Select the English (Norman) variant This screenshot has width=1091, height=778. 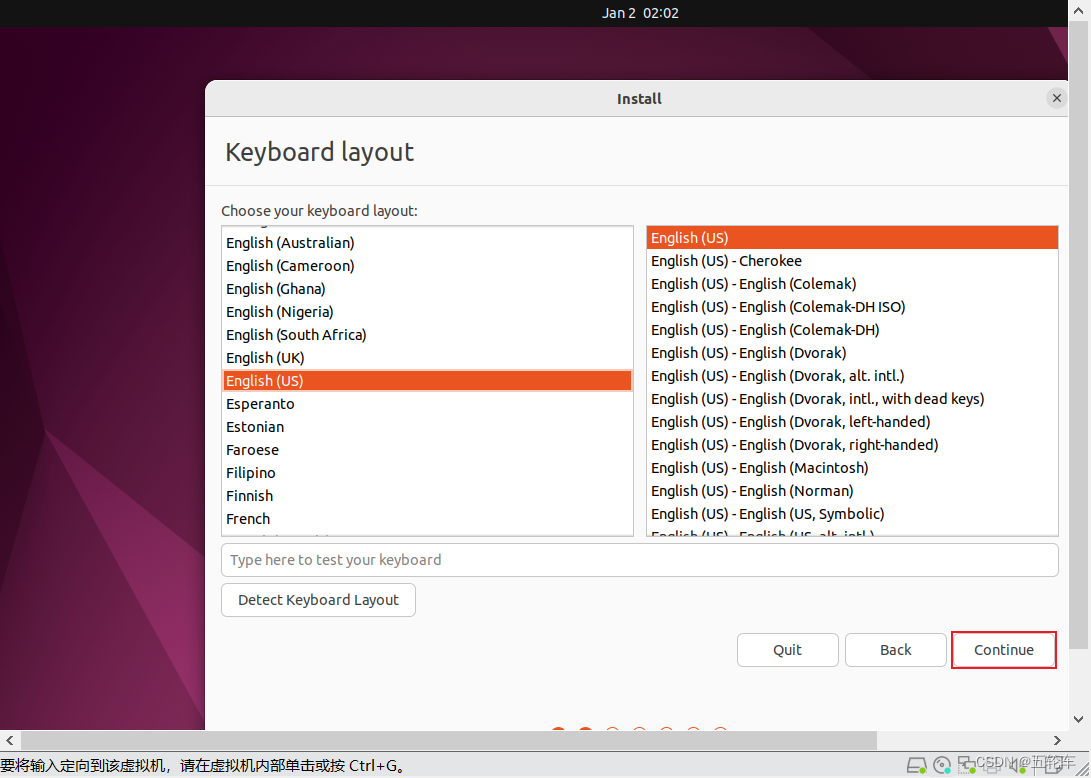[x=852, y=491]
